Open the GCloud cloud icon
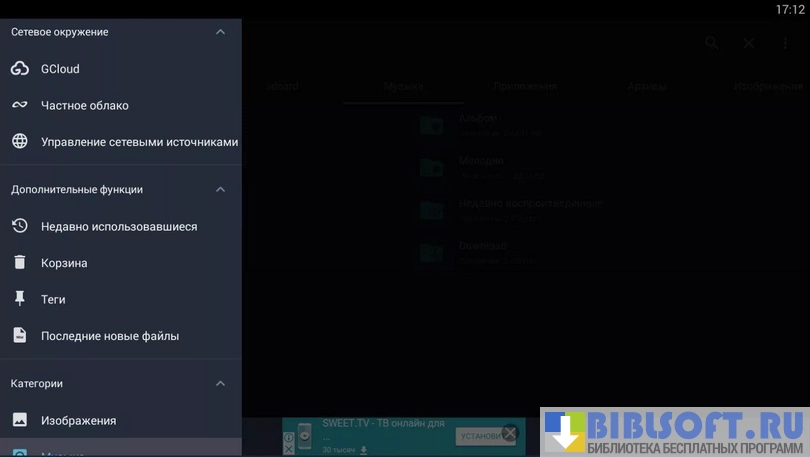This screenshot has height=457, width=810. (x=19, y=69)
